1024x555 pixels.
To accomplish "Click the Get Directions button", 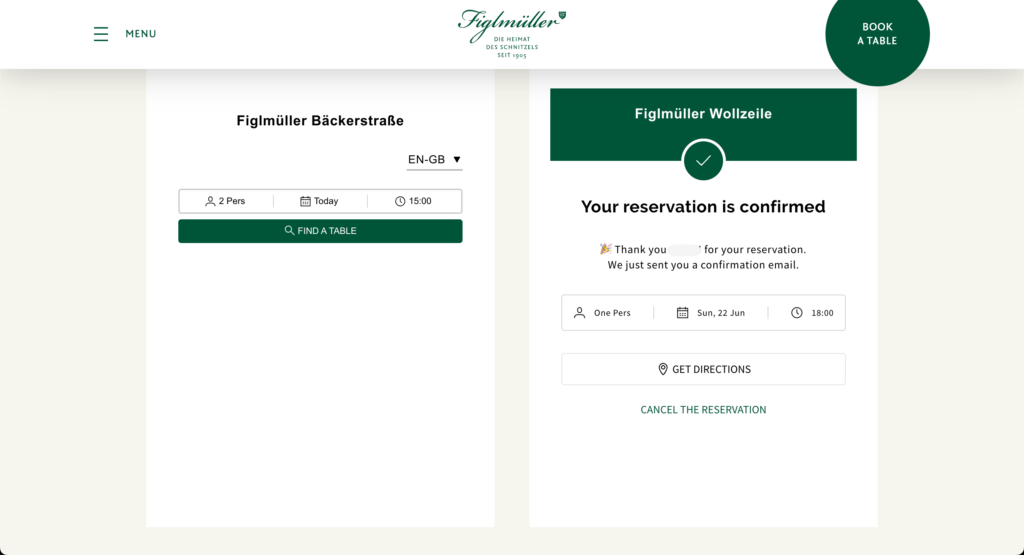I will [703, 369].
